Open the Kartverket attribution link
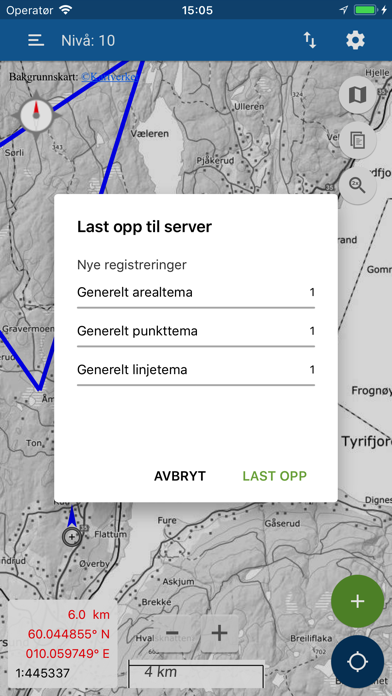 click(110, 77)
